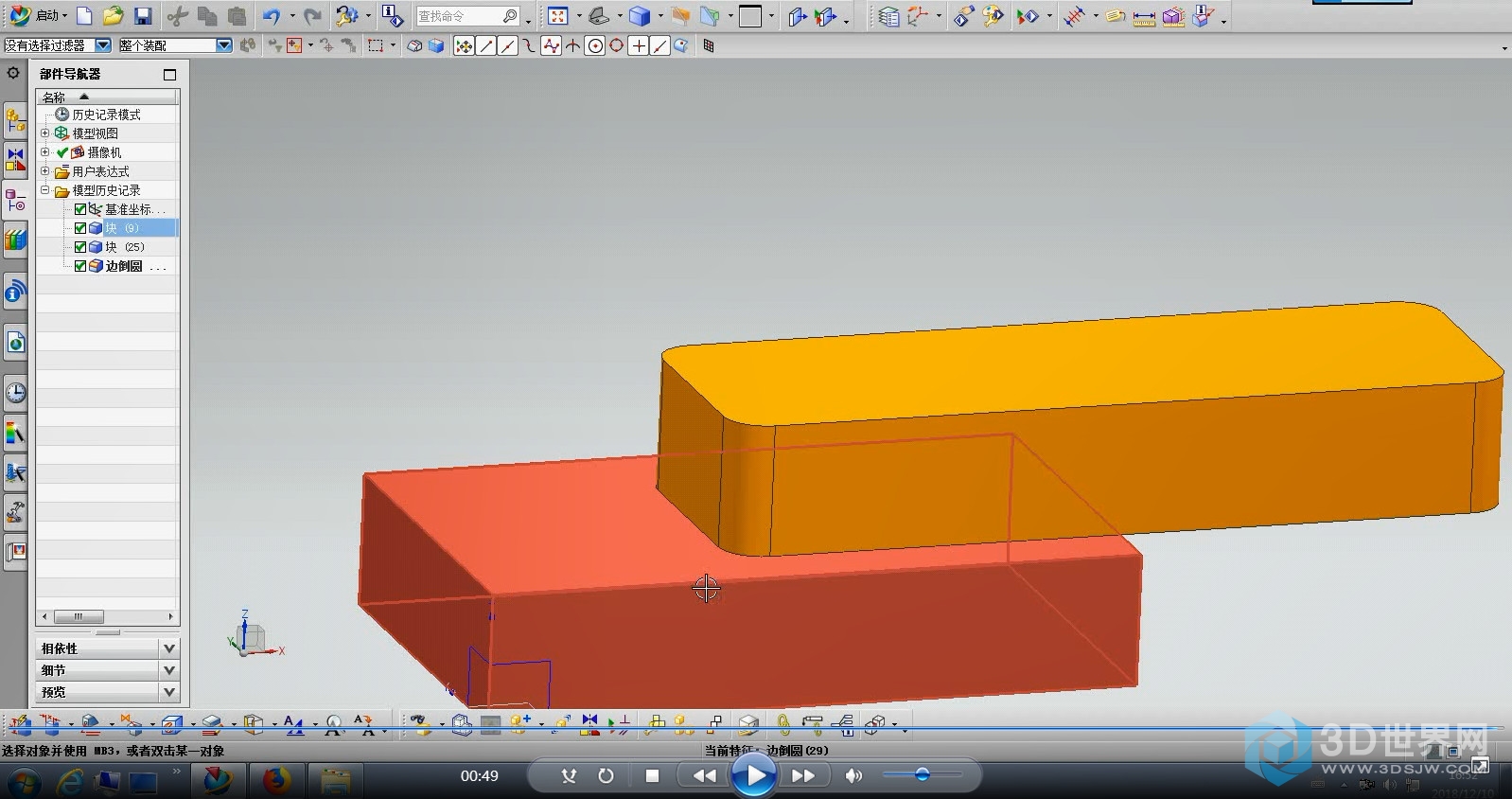Expand the 用户表达式 folder

(x=44, y=171)
